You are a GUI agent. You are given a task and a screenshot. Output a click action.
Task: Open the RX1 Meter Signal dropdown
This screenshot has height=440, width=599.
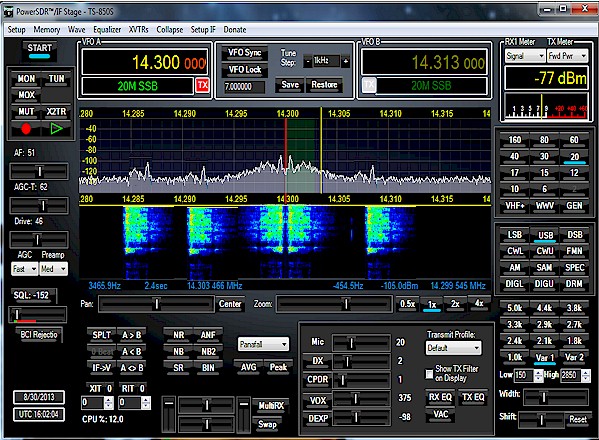tap(525, 56)
